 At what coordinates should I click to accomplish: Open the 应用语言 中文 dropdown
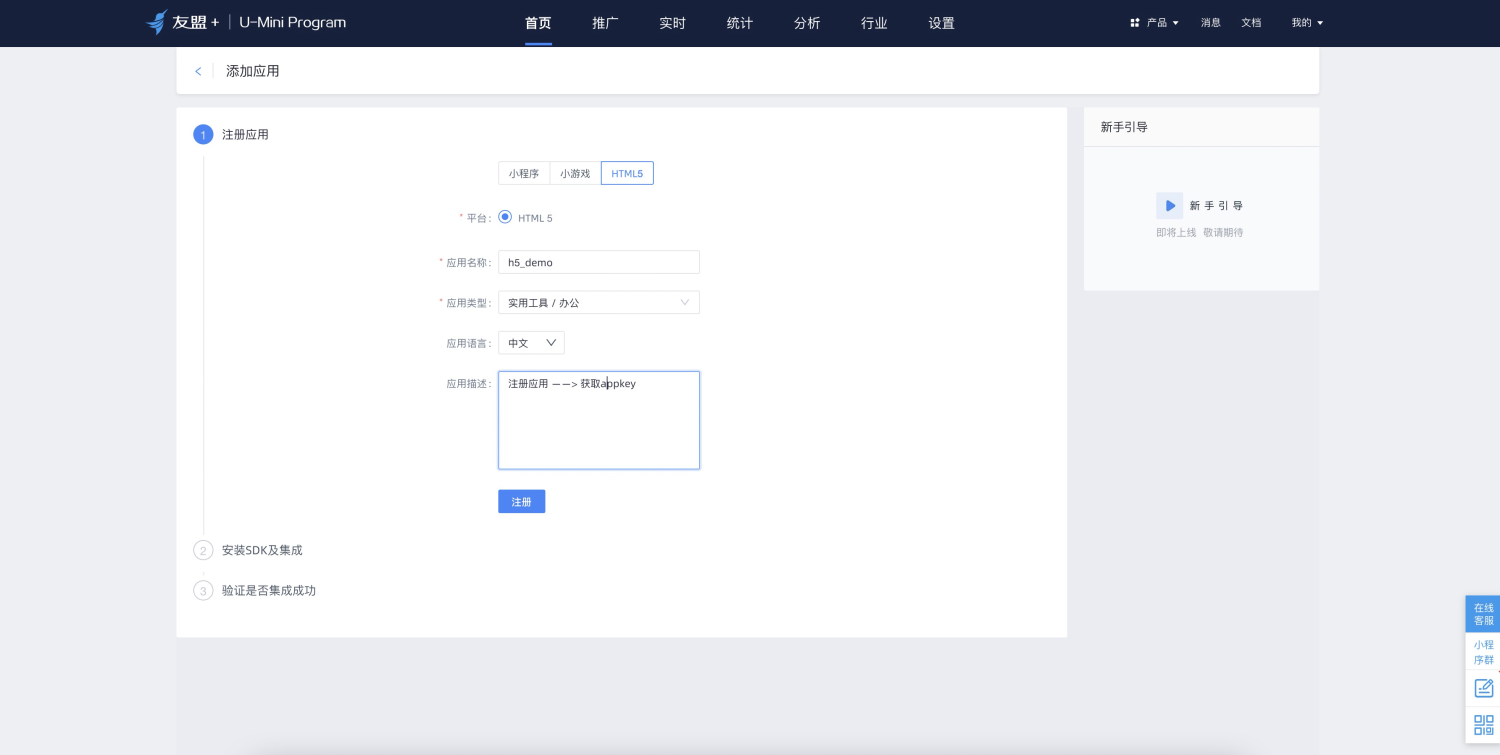point(531,343)
